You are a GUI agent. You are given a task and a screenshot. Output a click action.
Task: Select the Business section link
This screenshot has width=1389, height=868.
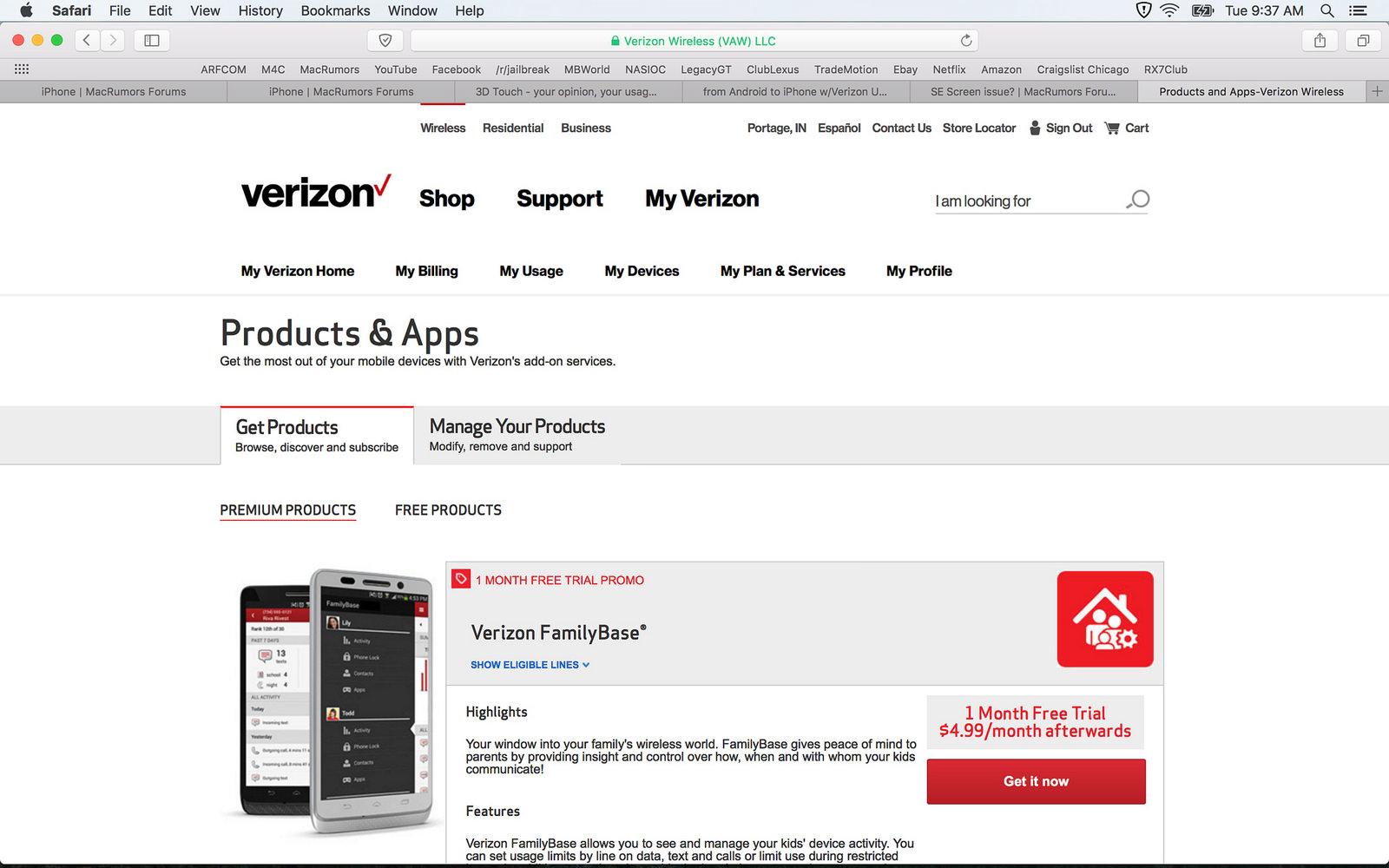(x=586, y=128)
